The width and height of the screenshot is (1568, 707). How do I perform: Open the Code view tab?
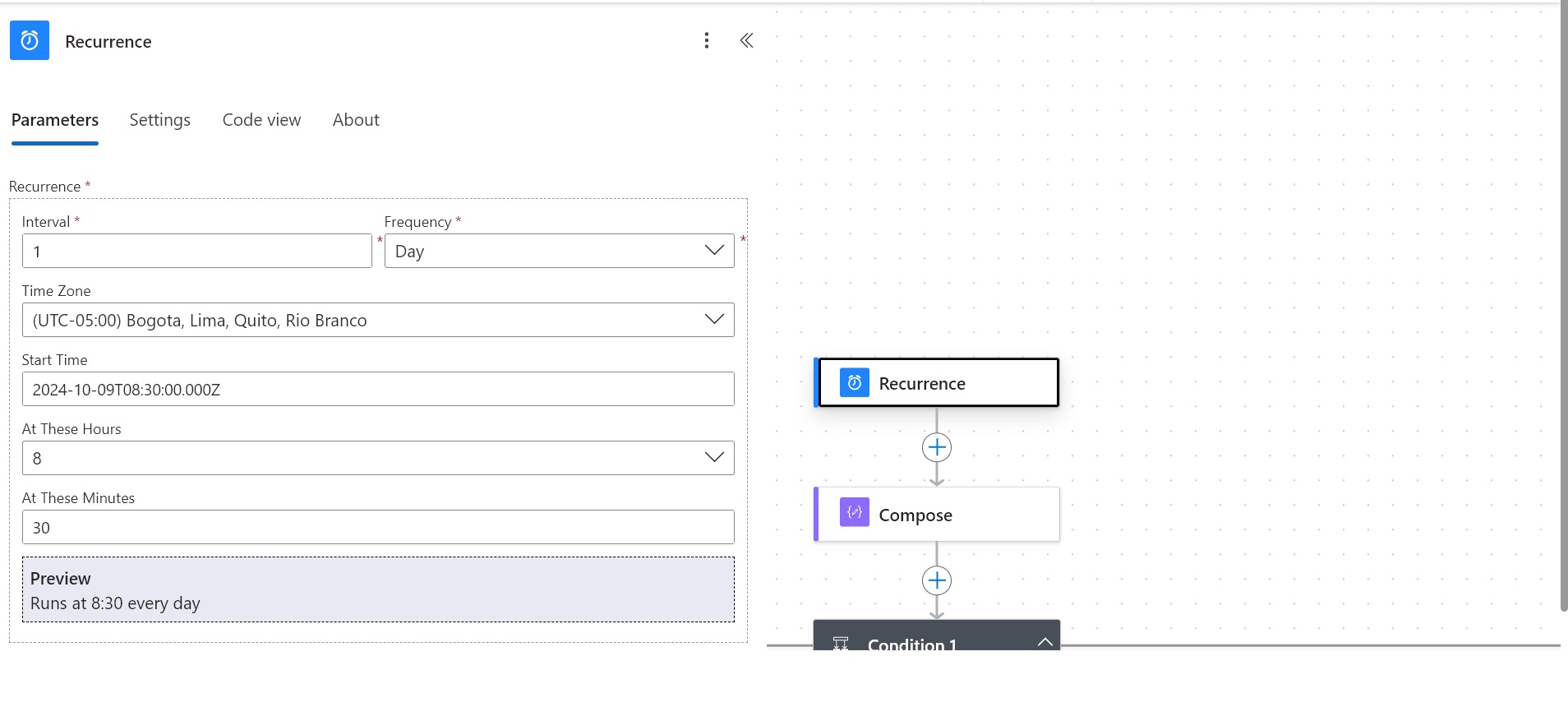click(261, 120)
